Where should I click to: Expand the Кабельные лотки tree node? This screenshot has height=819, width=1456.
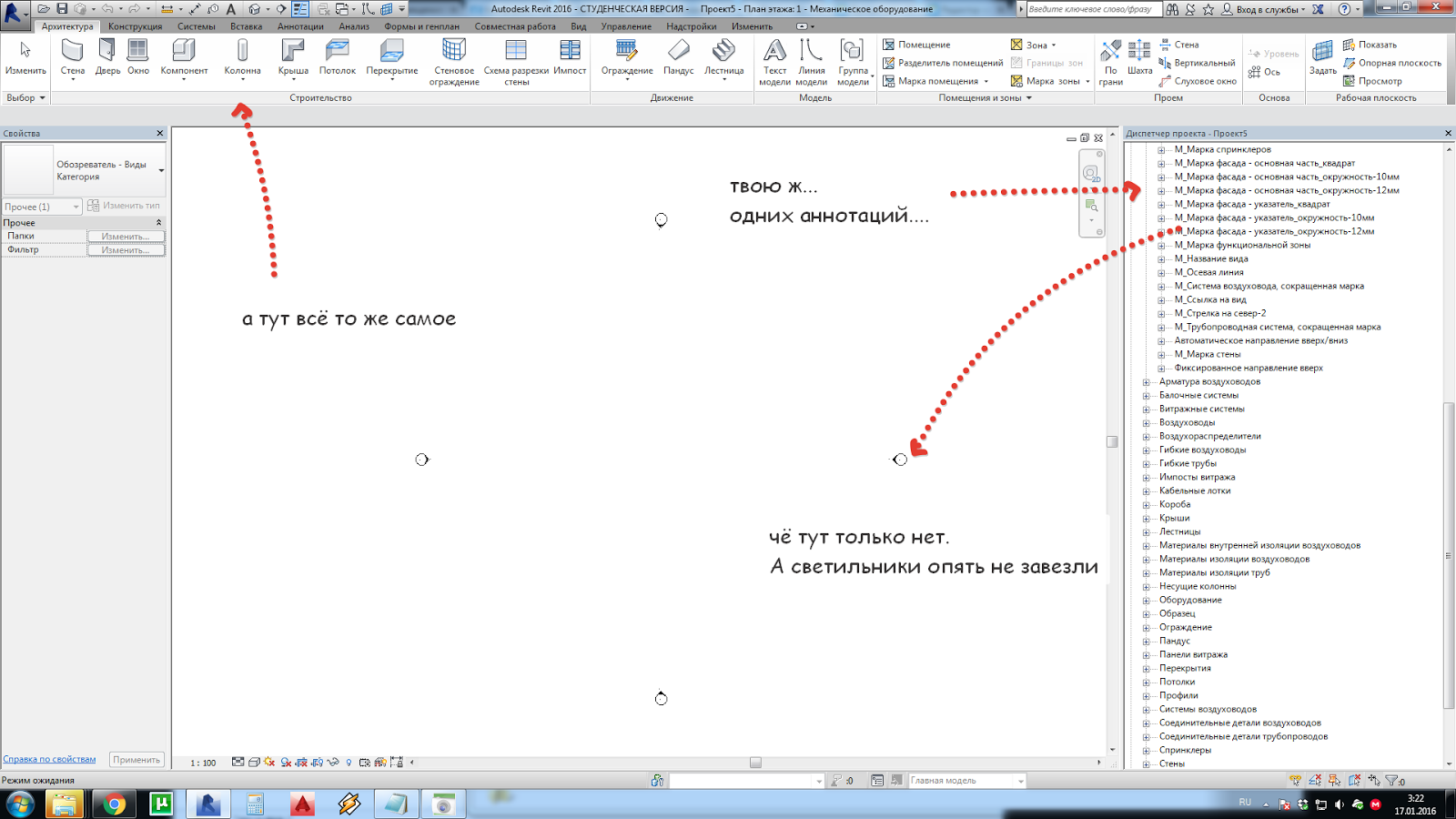click(x=1147, y=491)
